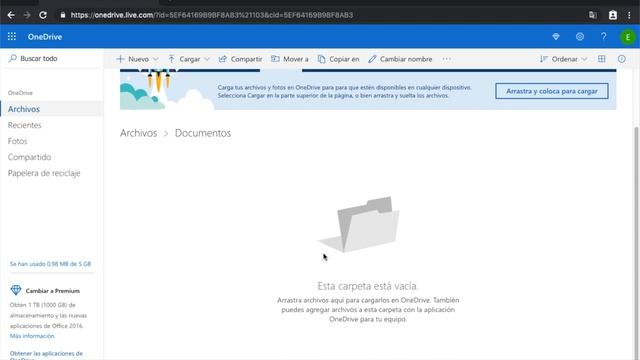Open the account avatar E
The width and height of the screenshot is (640, 360).
pyautogui.click(x=628, y=37)
